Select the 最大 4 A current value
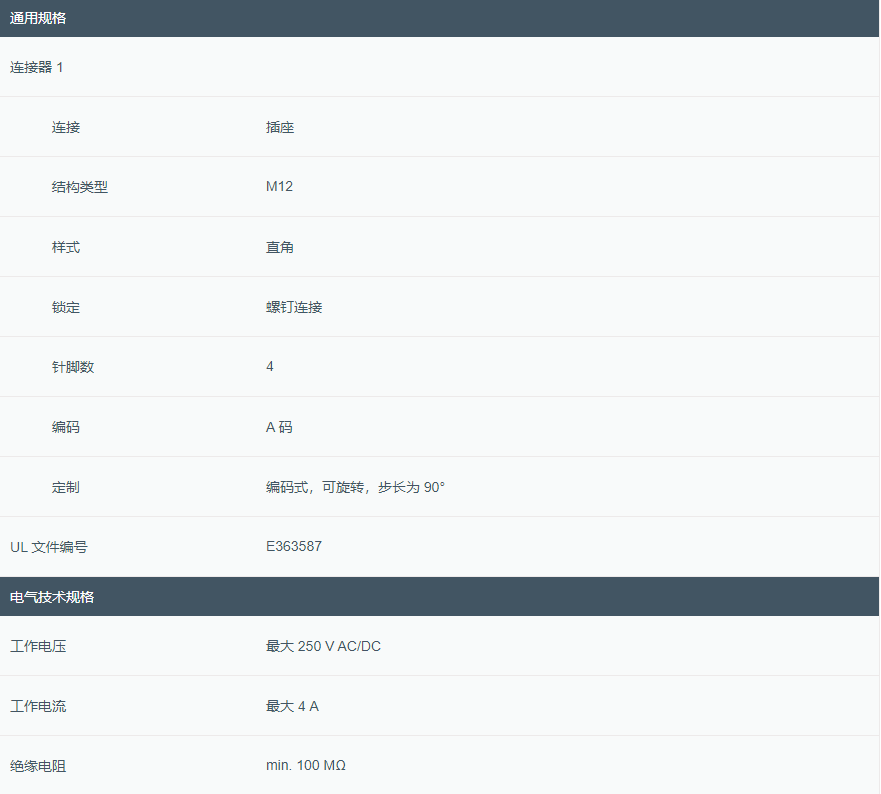The image size is (881, 794). coord(292,706)
